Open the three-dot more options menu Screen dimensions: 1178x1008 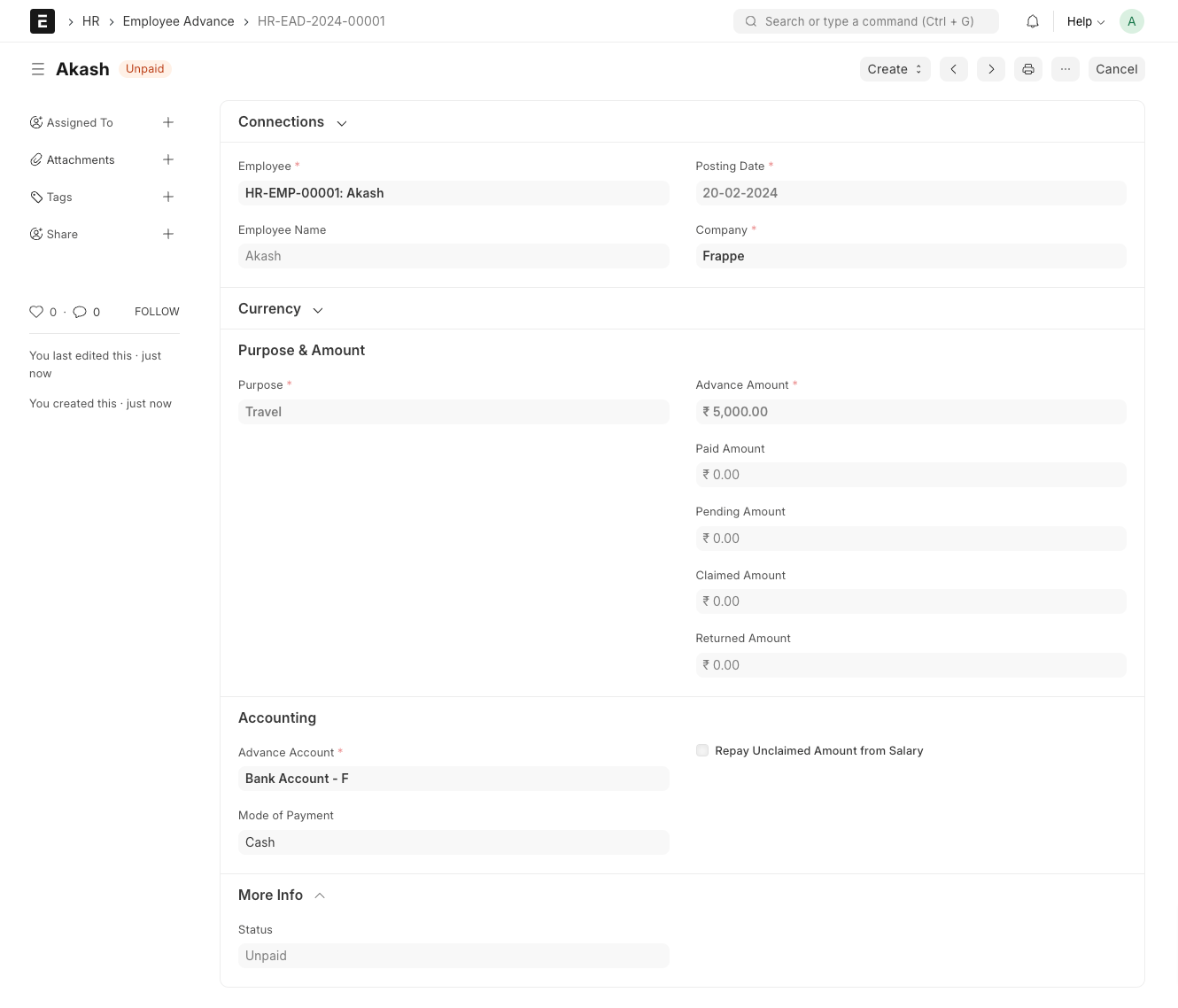(x=1066, y=69)
